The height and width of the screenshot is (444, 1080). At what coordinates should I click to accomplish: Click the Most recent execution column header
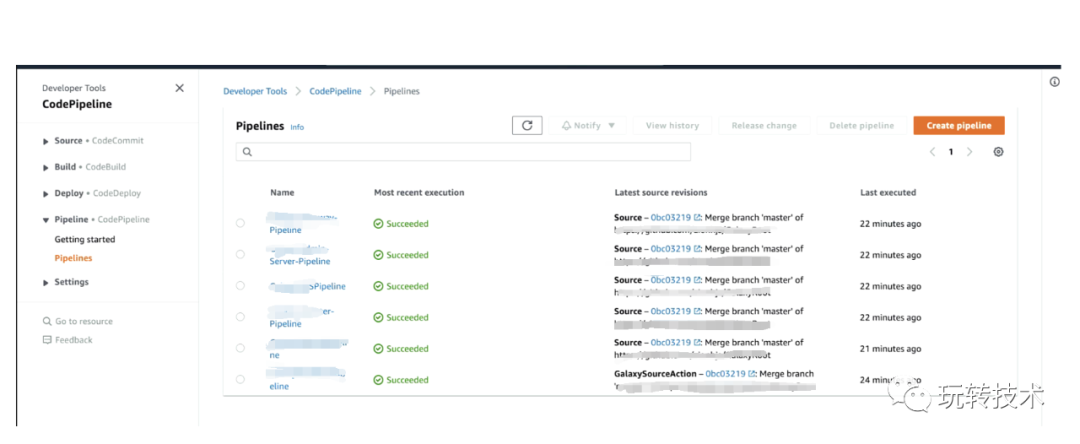coord(419,193)
